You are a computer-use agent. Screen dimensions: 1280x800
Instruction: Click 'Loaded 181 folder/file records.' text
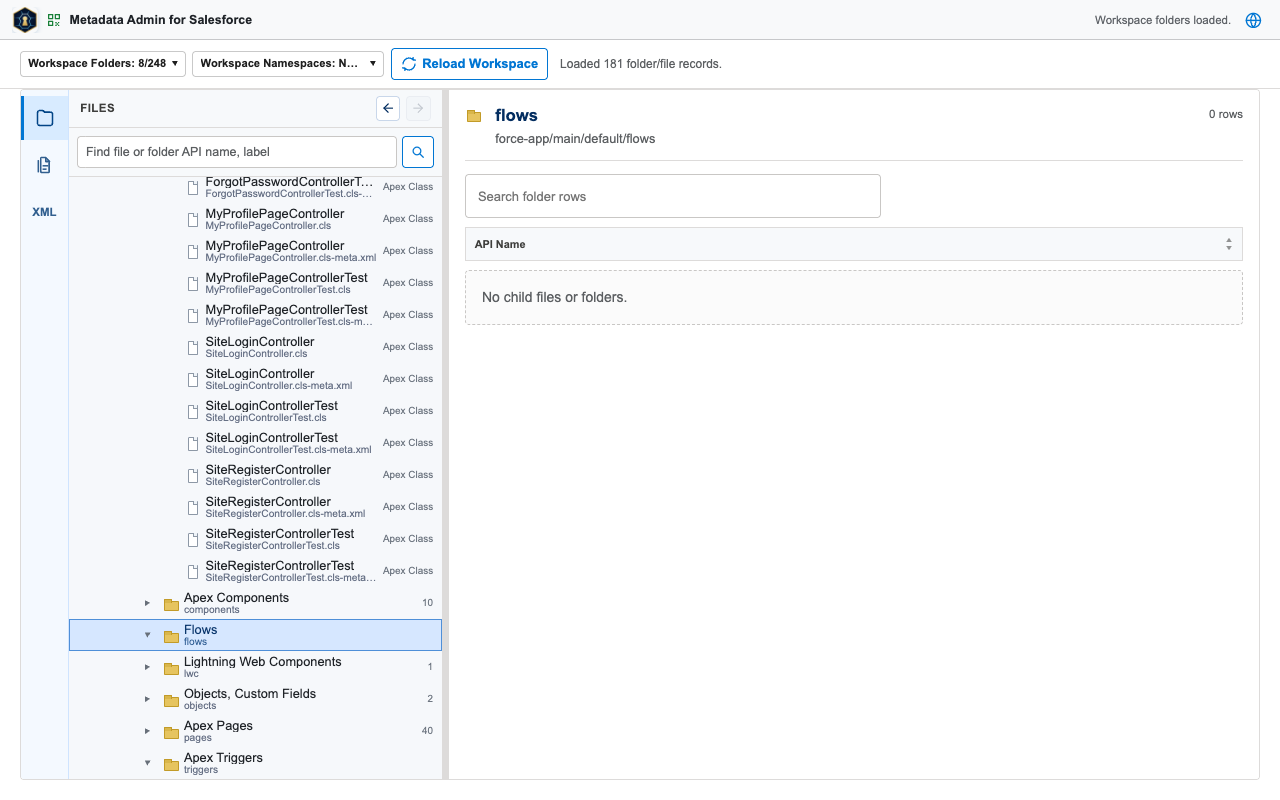pos(641,64)
